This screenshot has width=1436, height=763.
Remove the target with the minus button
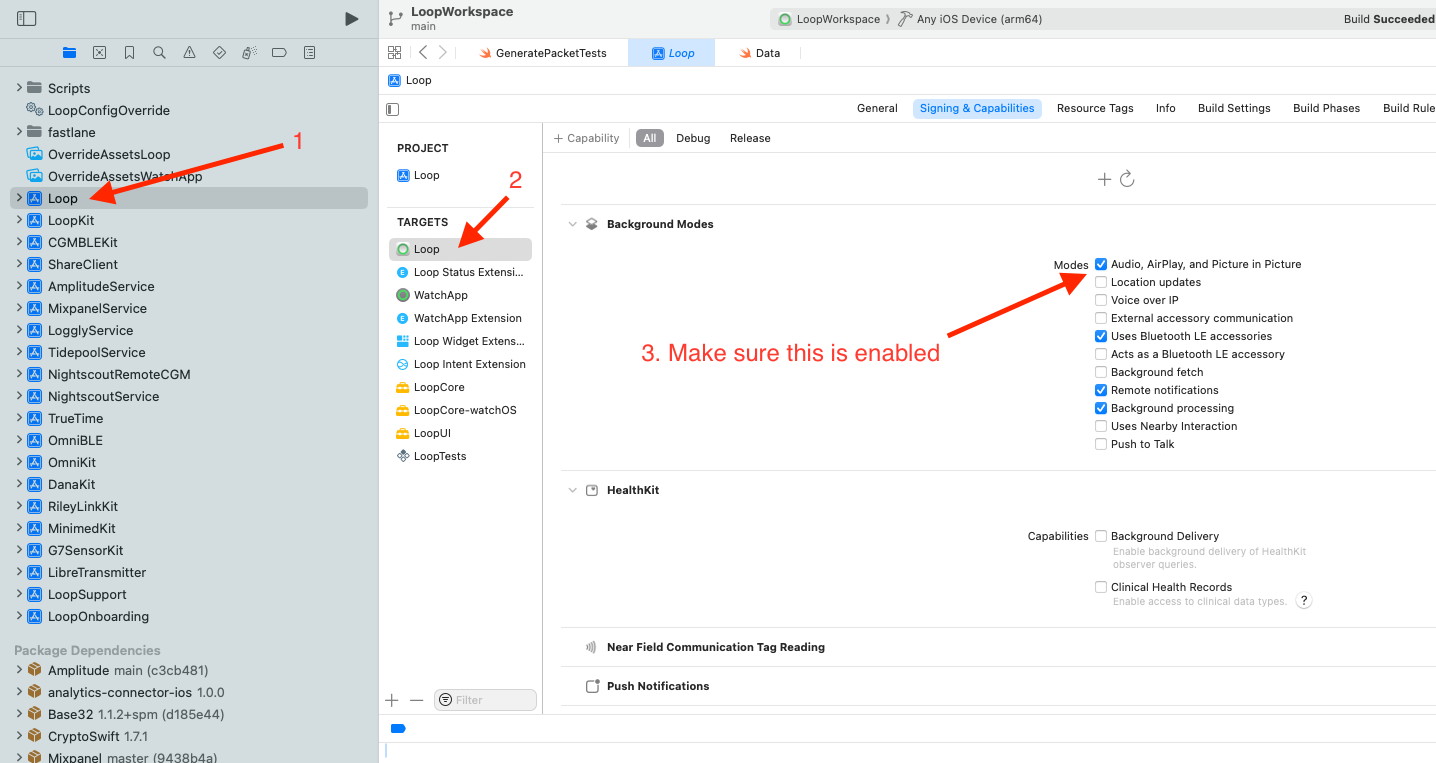coord(417,700)
